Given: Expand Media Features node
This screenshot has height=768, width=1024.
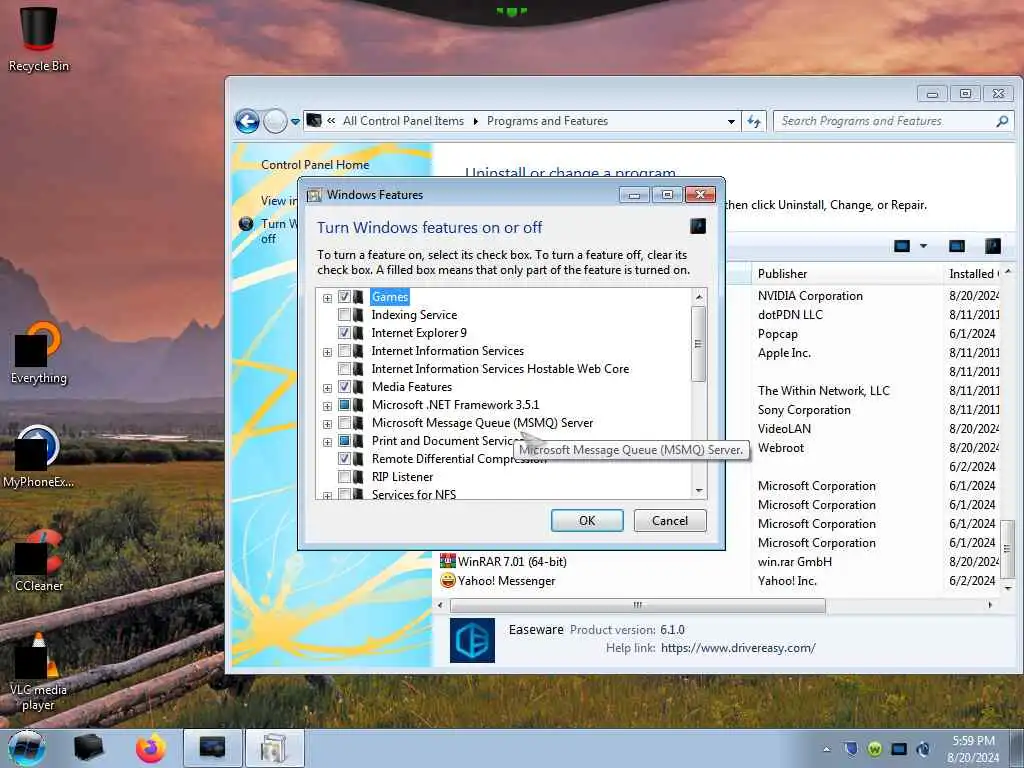Looking at the screenshot, I should [x=327, y=388].
